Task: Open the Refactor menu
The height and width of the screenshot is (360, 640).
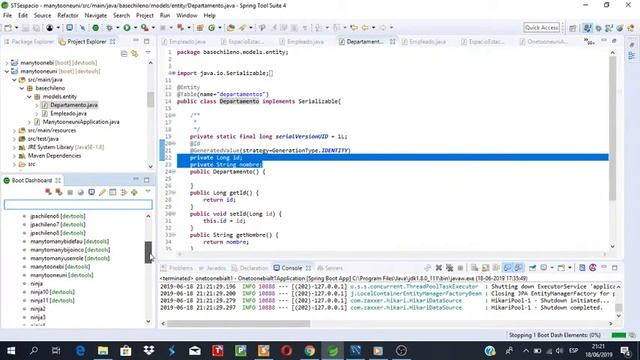Action: click(68, 16)
